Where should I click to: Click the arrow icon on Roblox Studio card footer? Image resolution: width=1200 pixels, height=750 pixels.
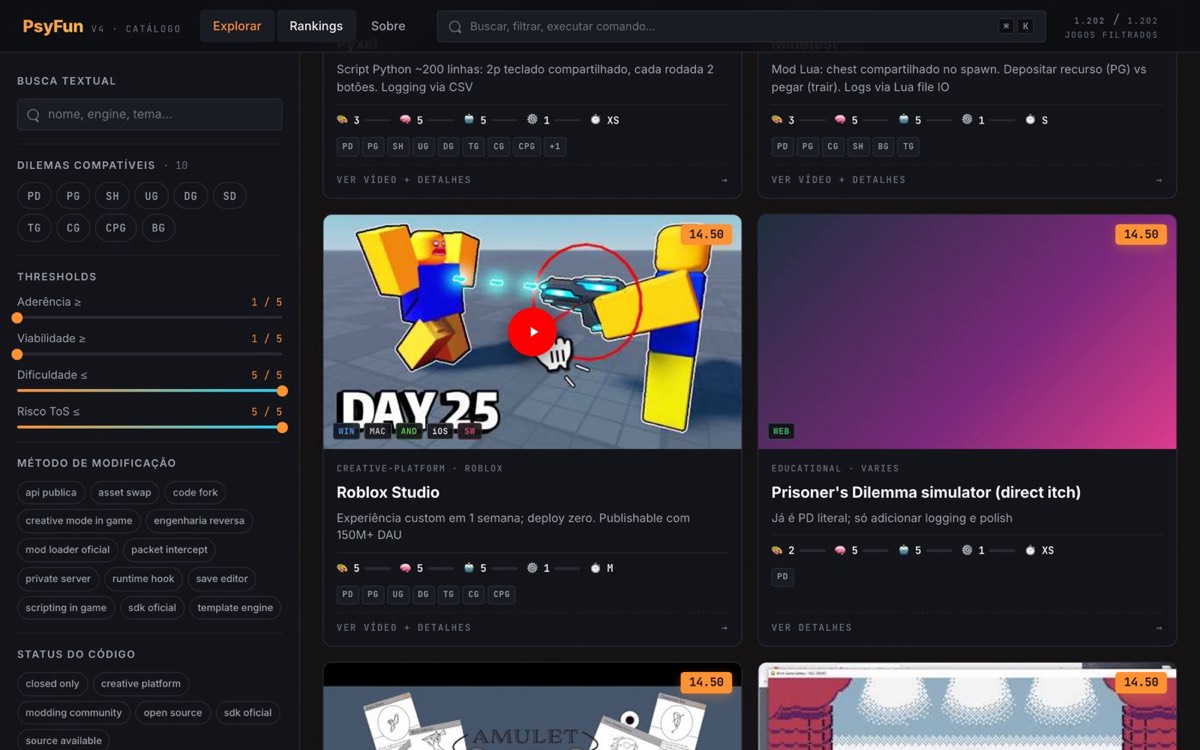[x=724, y=628]
